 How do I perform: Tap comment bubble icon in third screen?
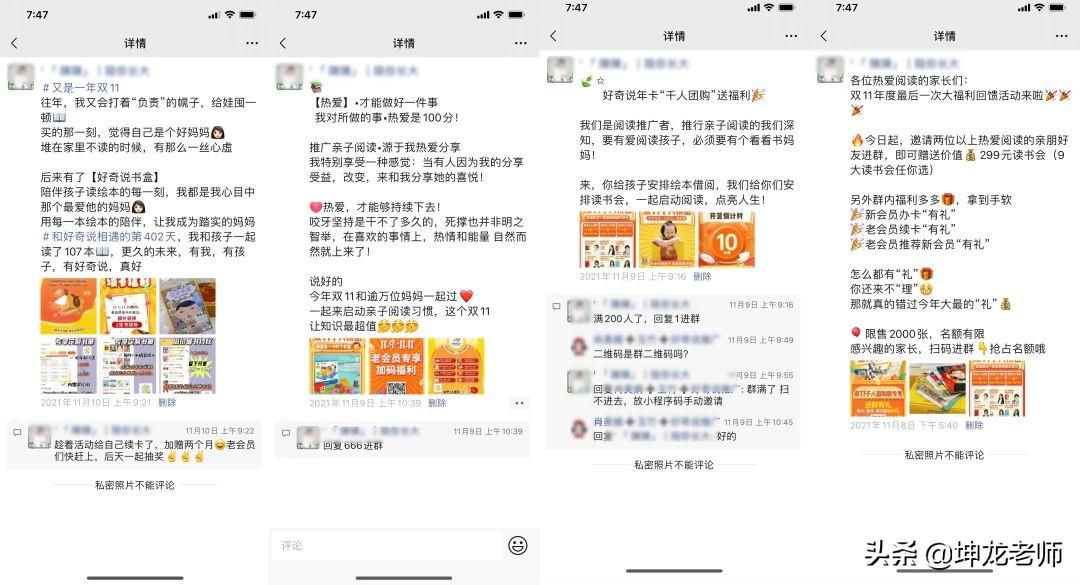(x=557, y=307)
